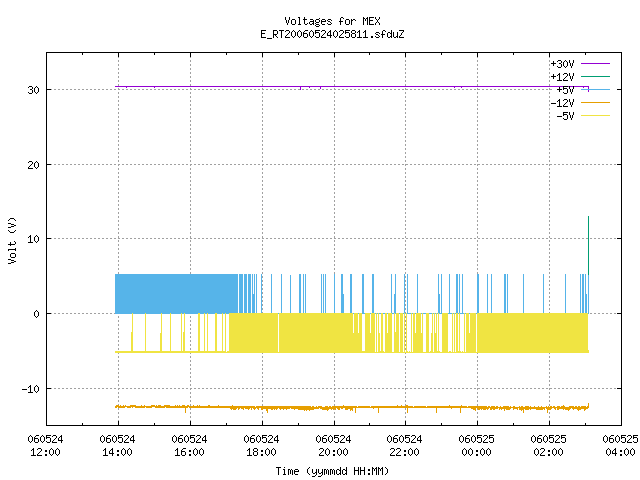The width and height of the screenshot is (640, 480).
Task: Click y-axis tick label -10
Action: 31,389
